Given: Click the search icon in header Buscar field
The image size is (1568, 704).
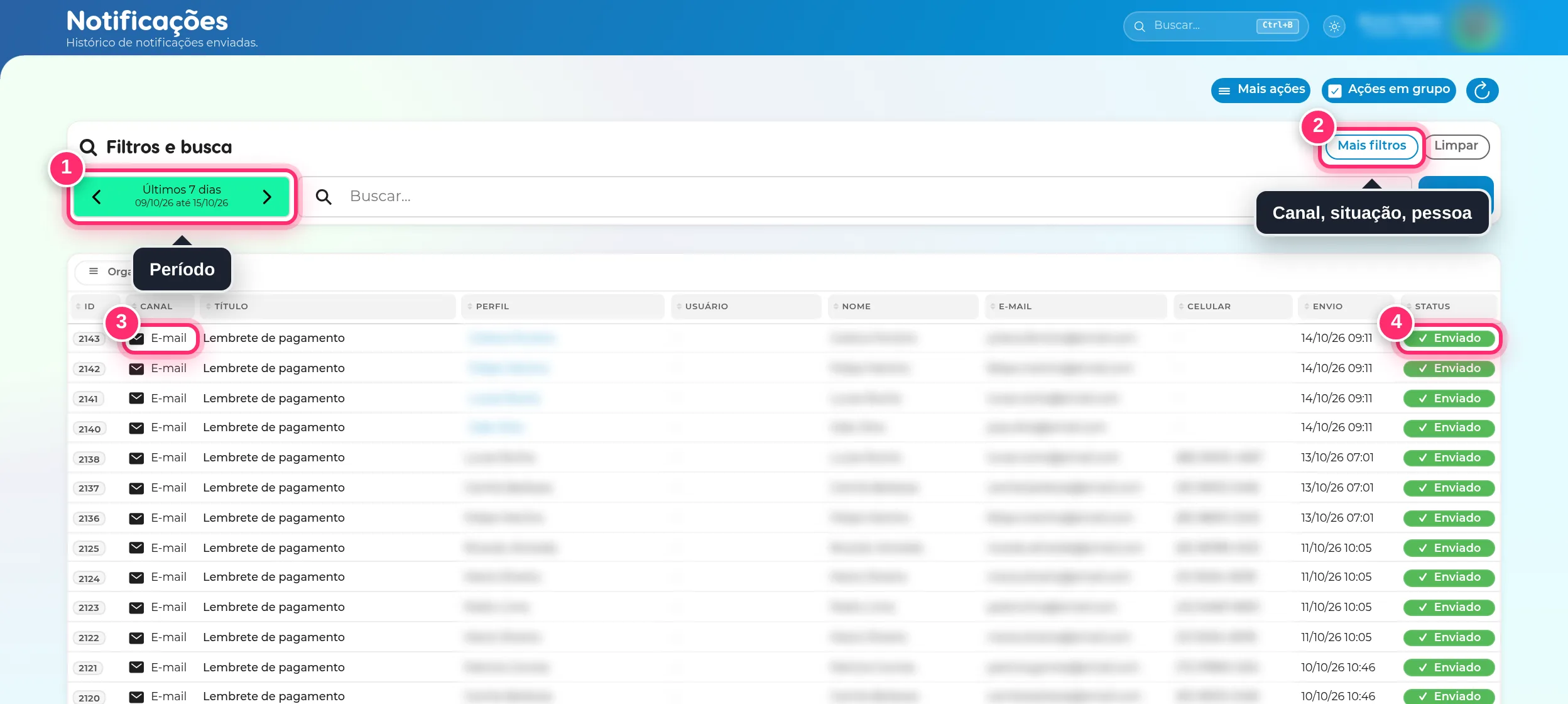Looking at the screenshot, I should coord(1139,26).
